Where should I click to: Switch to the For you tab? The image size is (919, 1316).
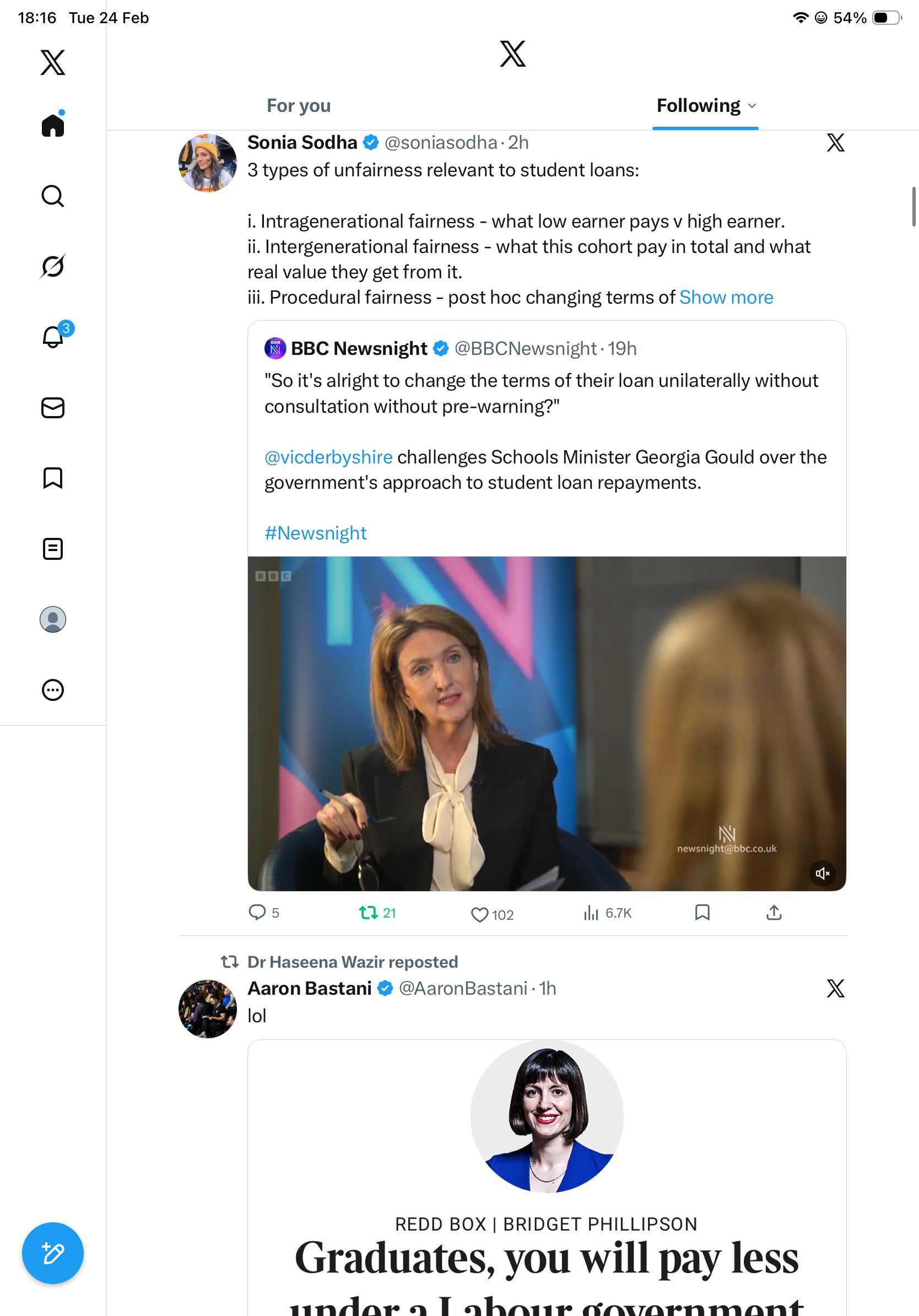[299, 106]
